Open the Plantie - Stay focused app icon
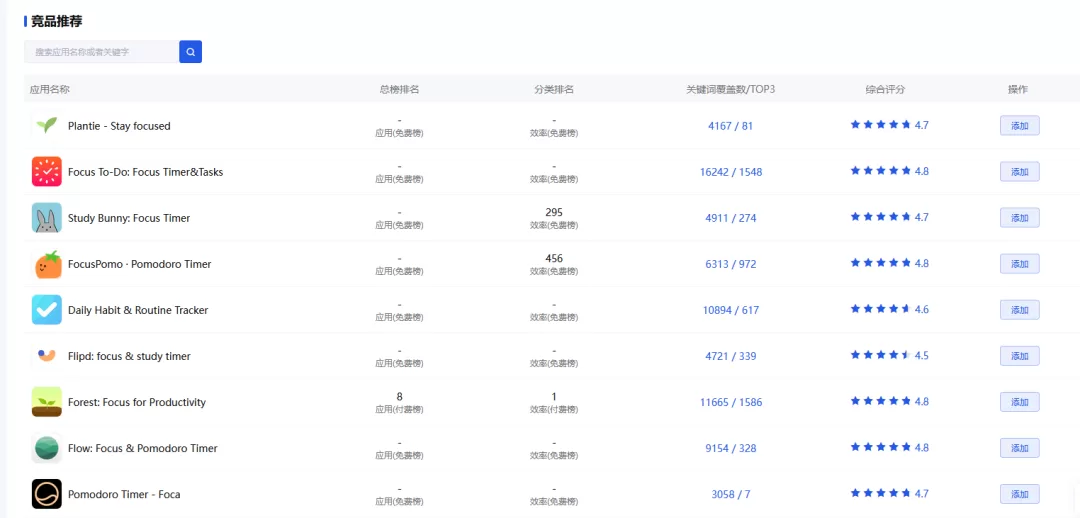Screen dimensions: 1080x518 point(47,125)
